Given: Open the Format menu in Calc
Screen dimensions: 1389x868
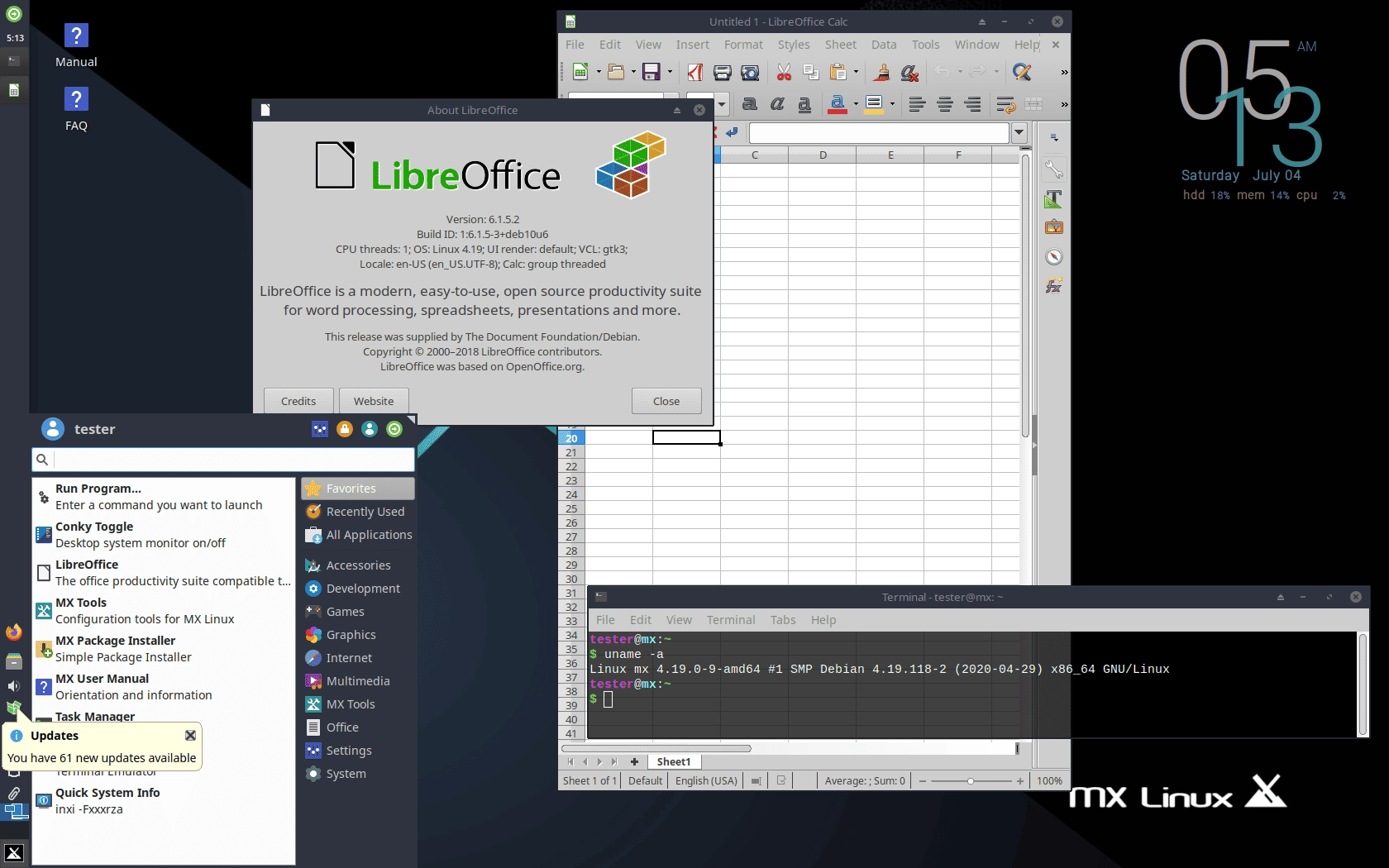Looking at the screenshot, I should pos(743,45).
